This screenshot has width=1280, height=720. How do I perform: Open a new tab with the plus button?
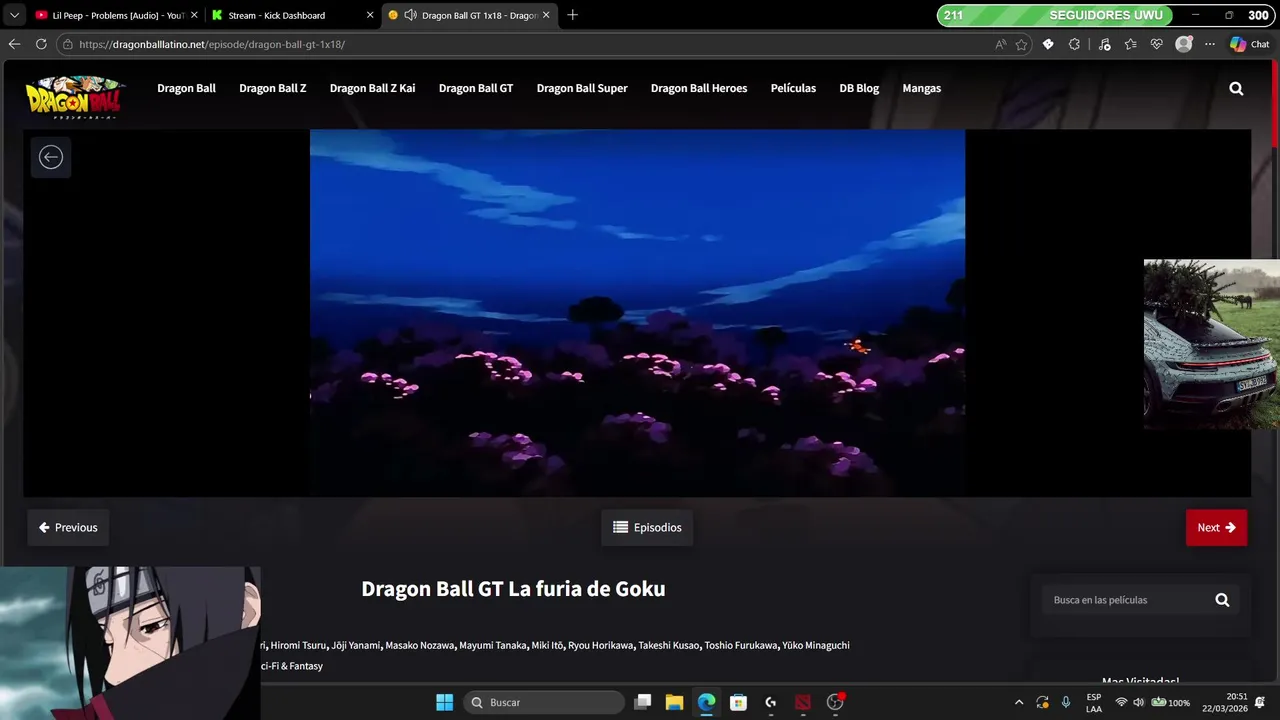click(572, 15)
